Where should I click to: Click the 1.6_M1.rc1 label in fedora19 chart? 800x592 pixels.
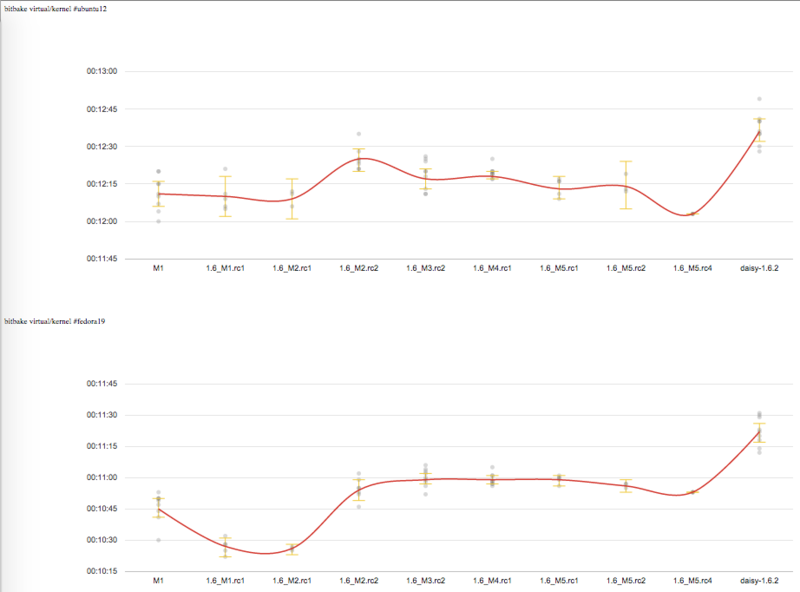pos(225,580)
